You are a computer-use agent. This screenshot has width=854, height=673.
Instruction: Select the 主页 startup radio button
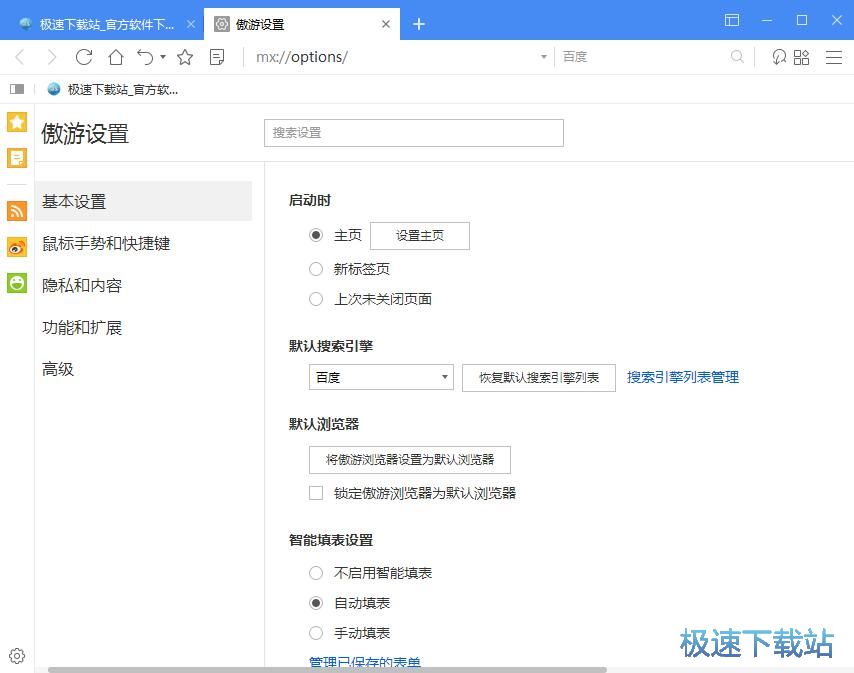(316, 235)
